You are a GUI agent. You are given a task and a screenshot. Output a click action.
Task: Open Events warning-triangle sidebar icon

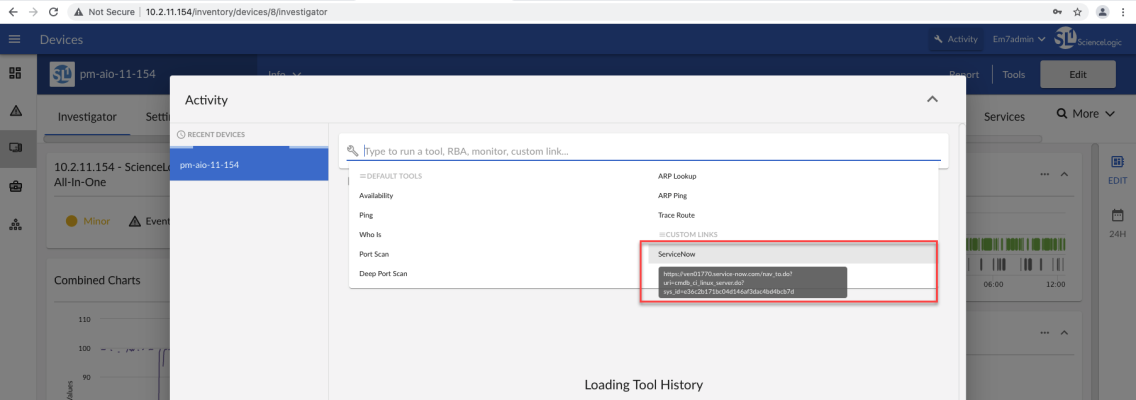[x=16, y=111]
